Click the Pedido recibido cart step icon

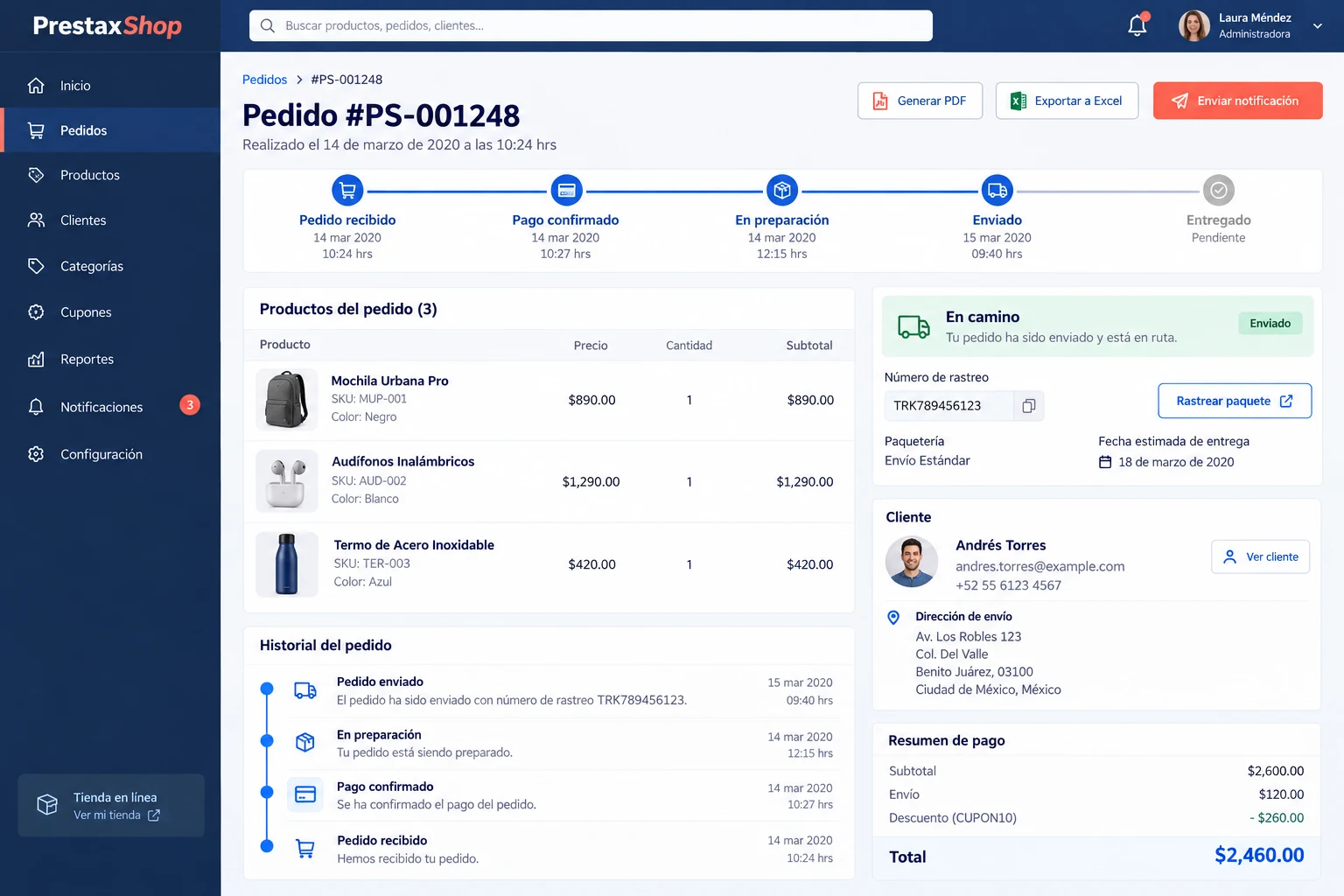(x=347, y=190)
